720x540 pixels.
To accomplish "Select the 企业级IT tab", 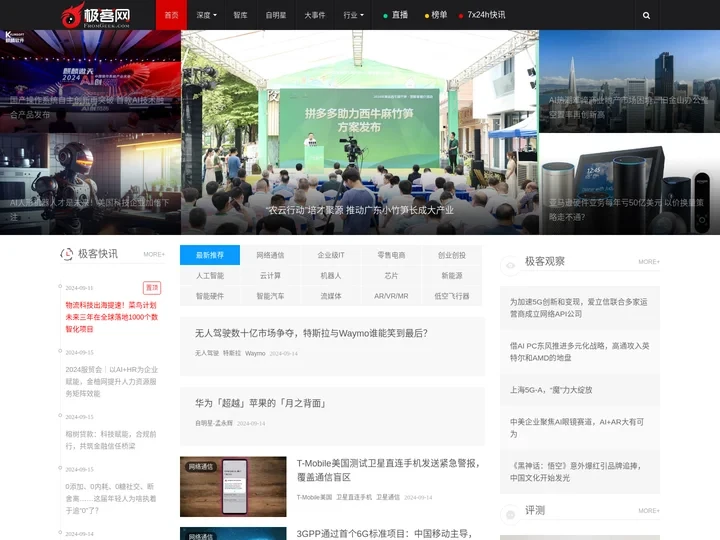I will 331,255.
